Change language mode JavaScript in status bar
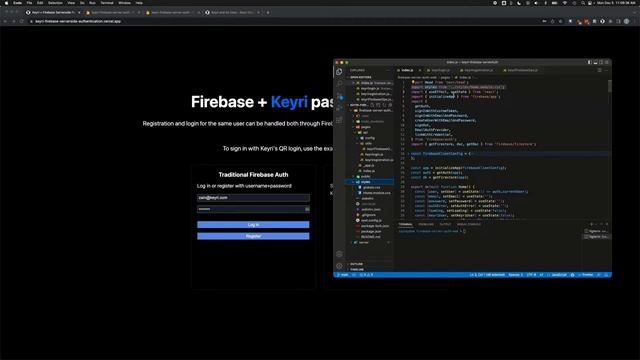Image resolution: width=640 pixels, height=360 pixels. coord(559,275)
